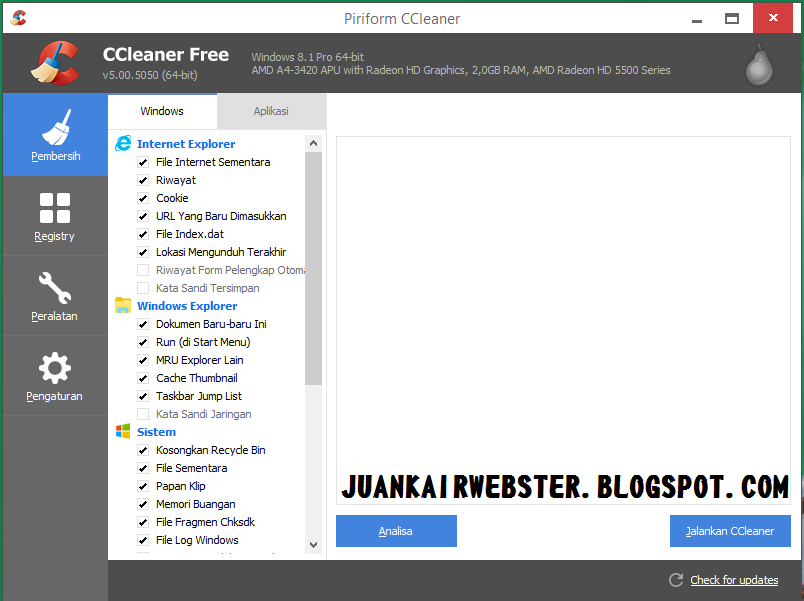
Task: Select the Internet Explorer heading
Action: (186, 144)
